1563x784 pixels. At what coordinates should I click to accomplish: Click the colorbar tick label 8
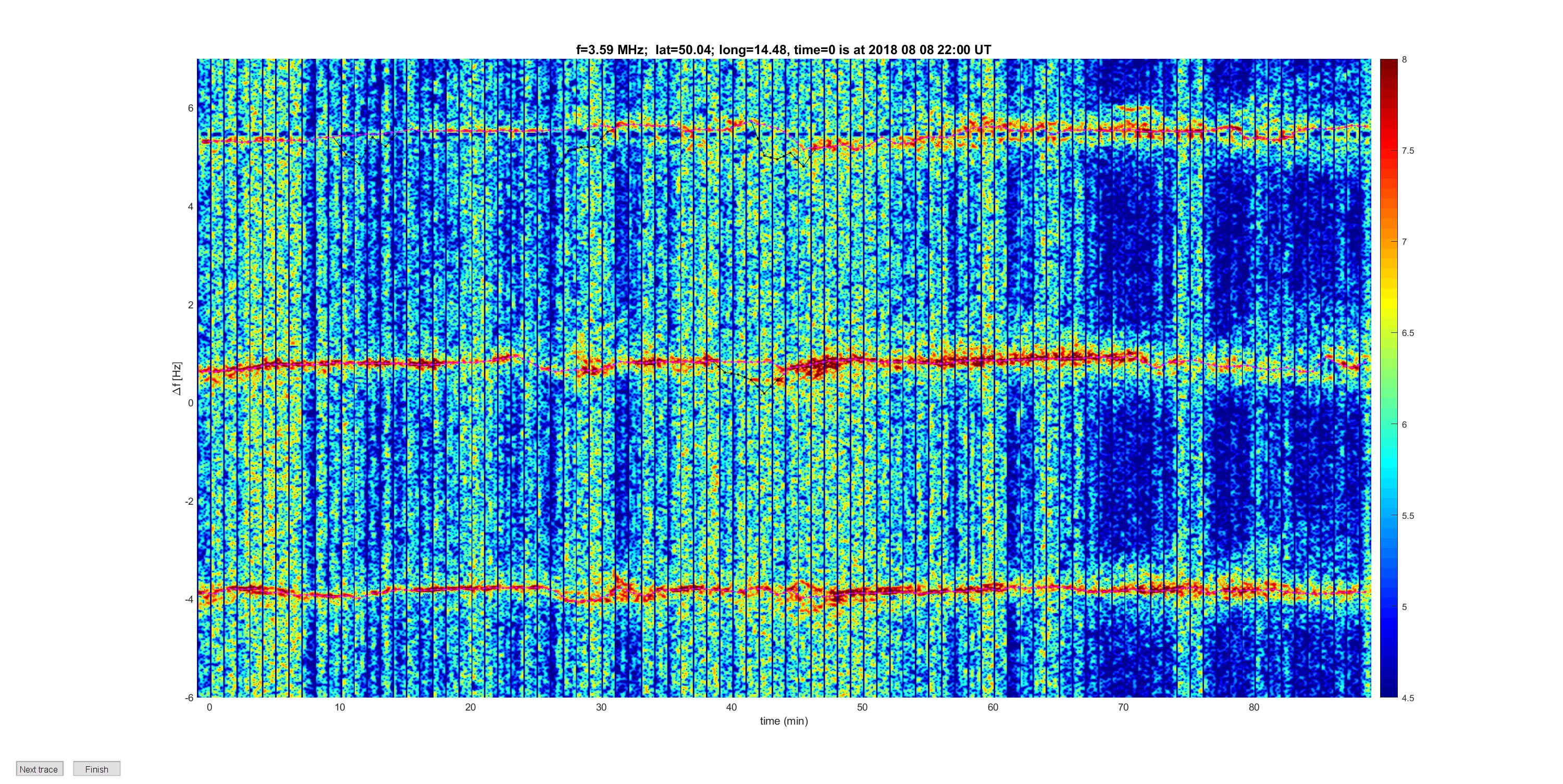pos(1405,59)
